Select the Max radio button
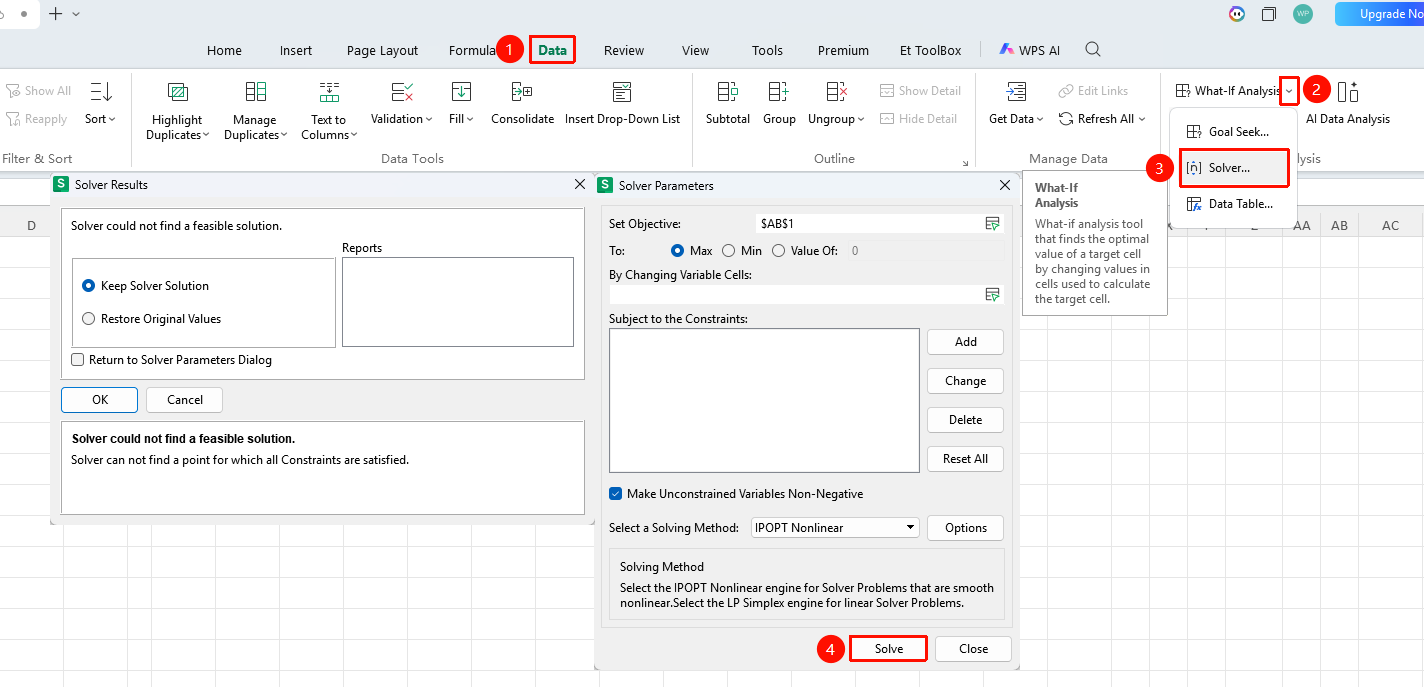Viewport: 1424px width, 687px height. coord(678,251)
